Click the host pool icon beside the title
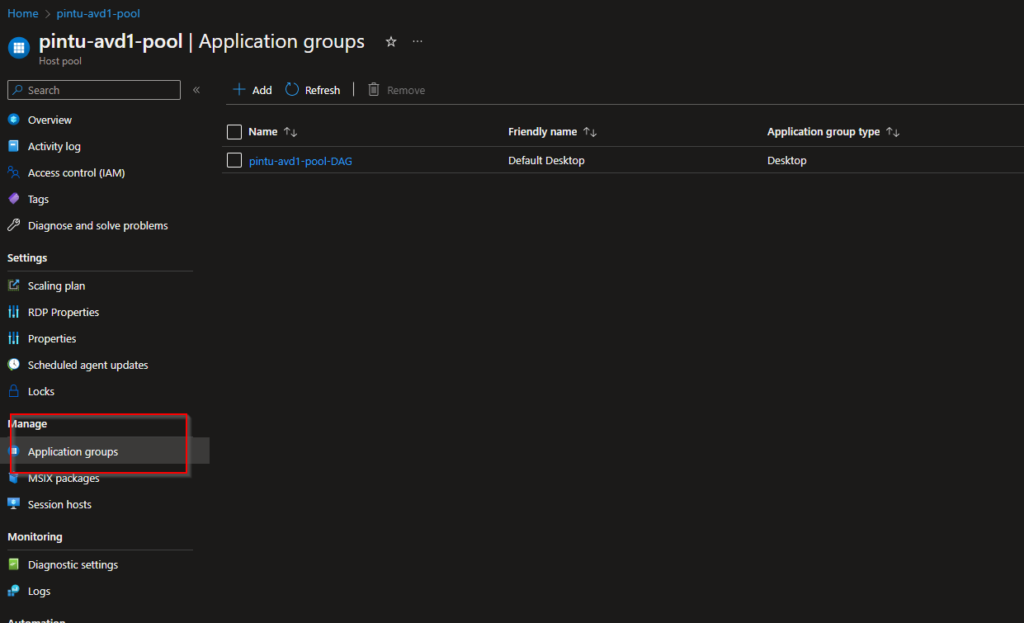 click(19, 47)
